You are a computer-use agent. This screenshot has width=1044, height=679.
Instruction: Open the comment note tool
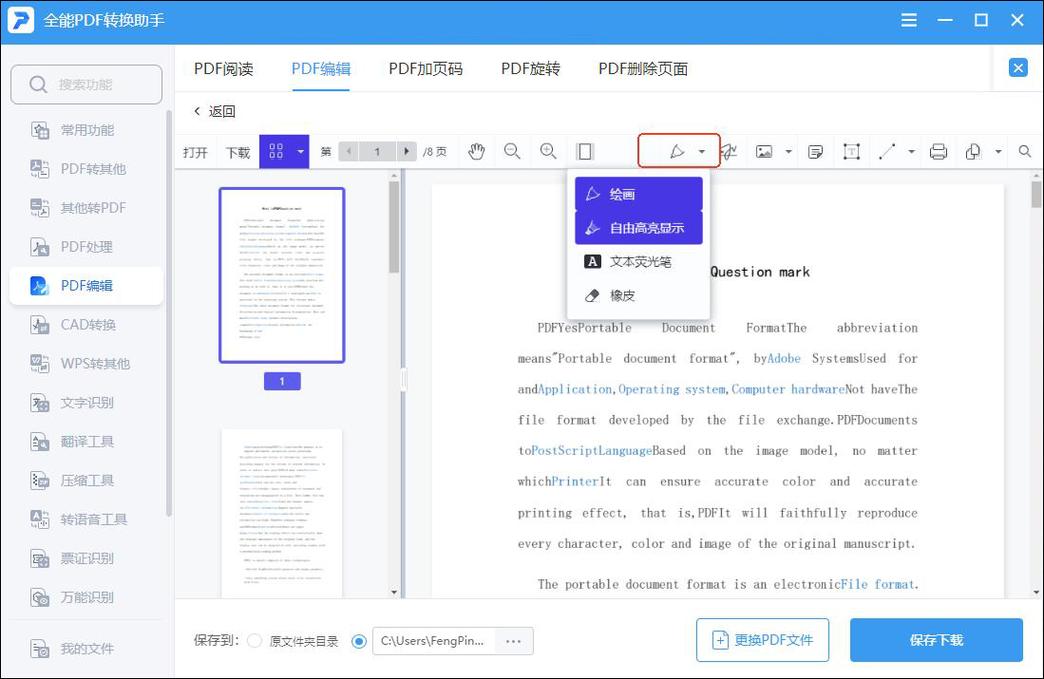pyautogui.click(x=815, y=151)
